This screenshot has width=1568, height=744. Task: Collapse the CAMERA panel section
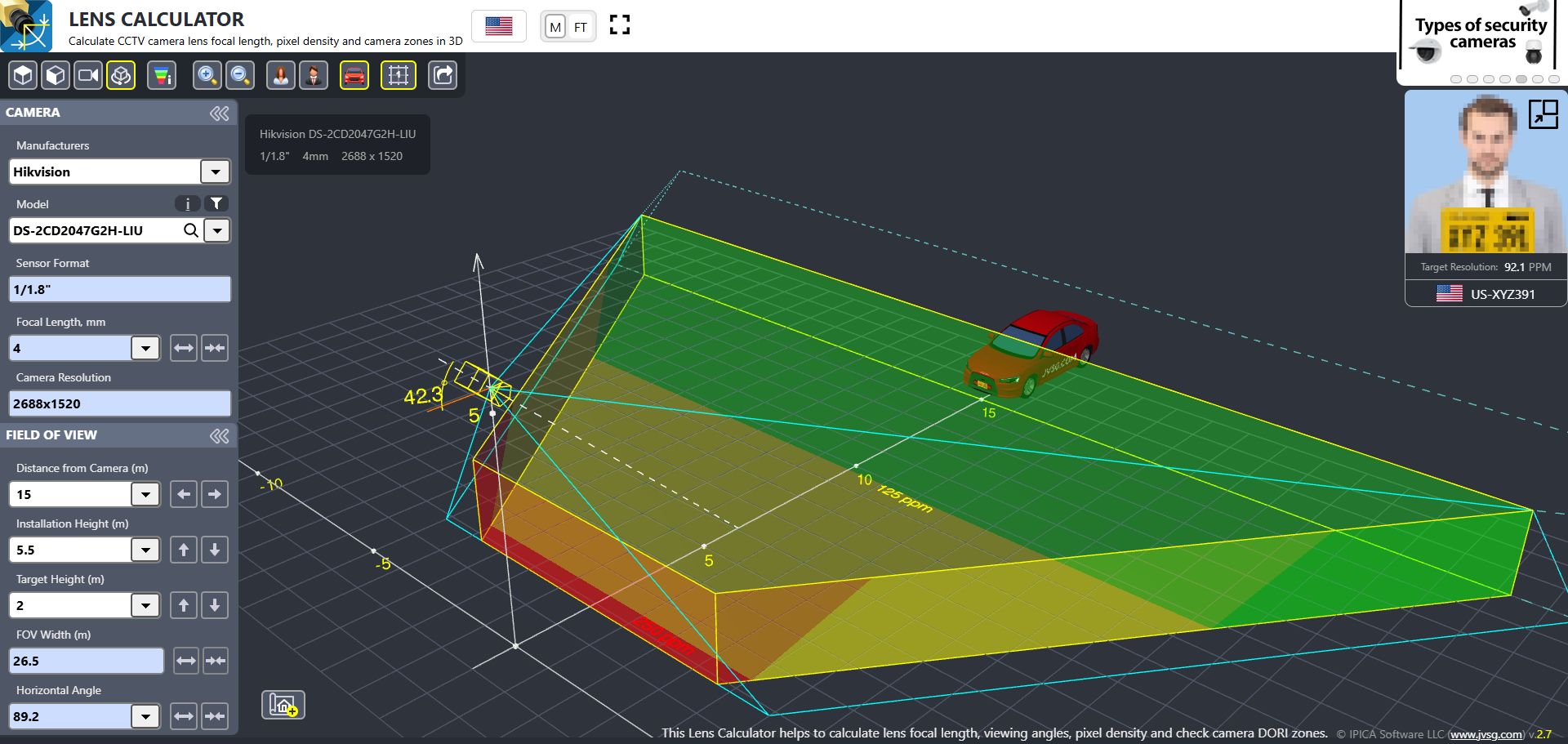[x=219, y=114]
